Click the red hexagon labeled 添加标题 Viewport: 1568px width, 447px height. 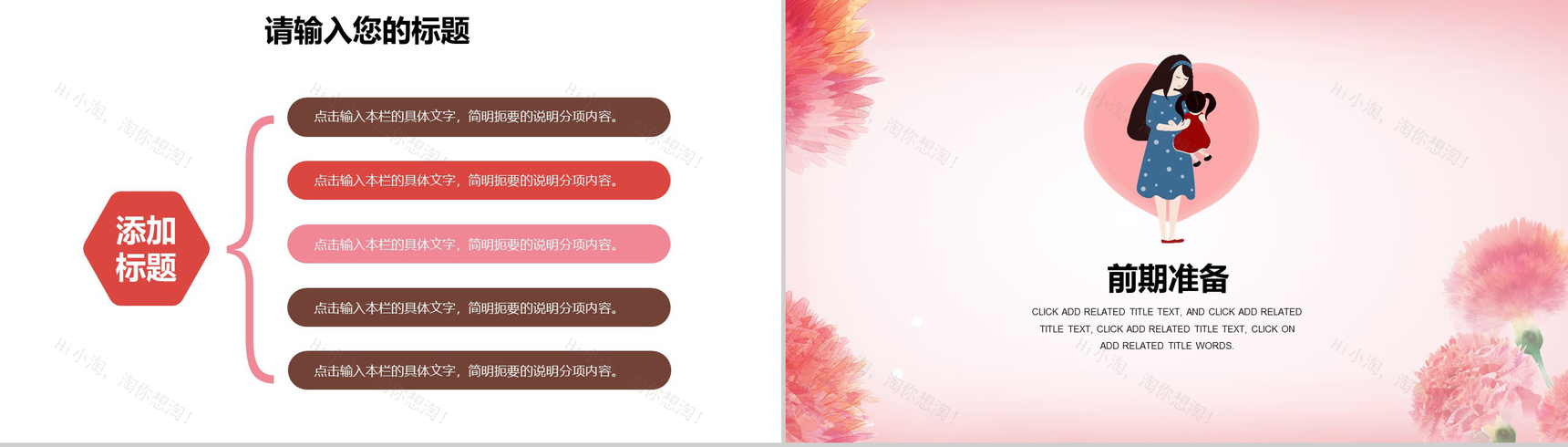pos(146,248)
